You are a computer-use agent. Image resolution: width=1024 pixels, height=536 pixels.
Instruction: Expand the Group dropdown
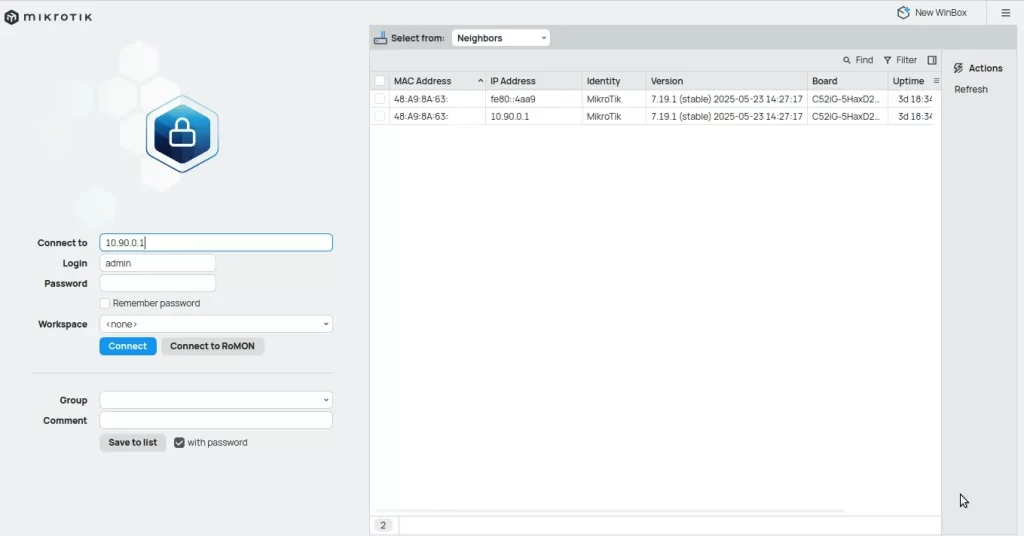click(216, 400)
